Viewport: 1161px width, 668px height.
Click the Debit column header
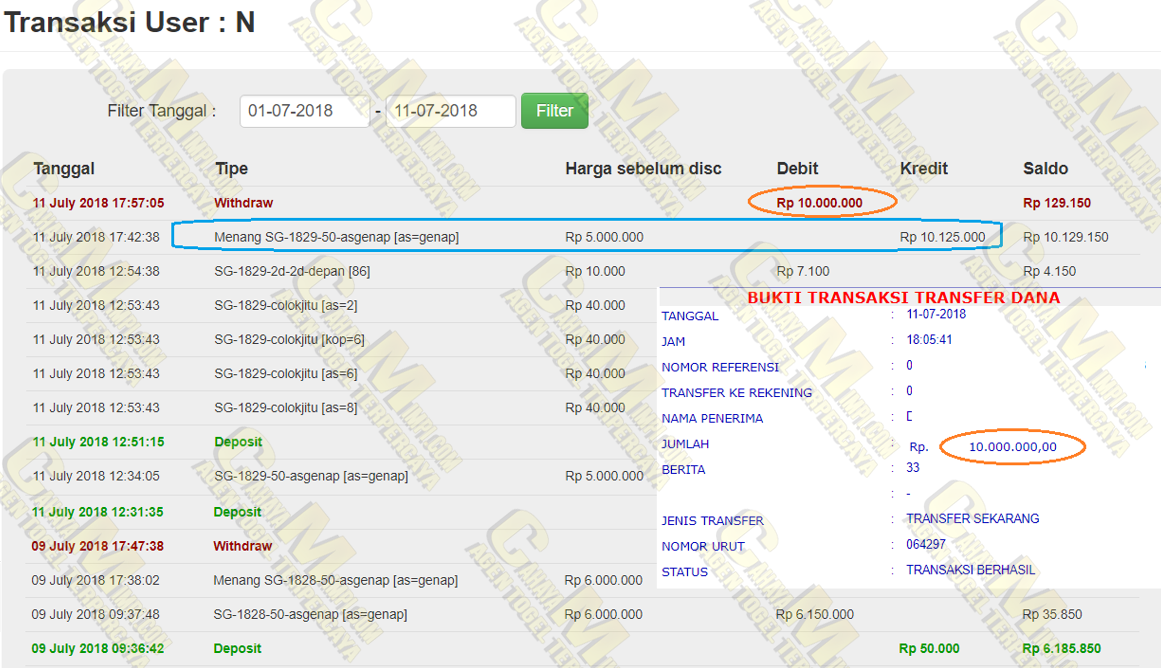[797, 168]
